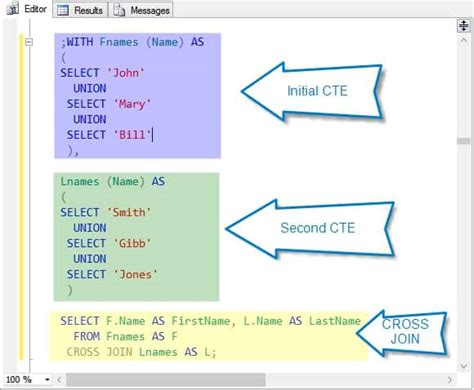Click the Messages tab icon
Screen dimensions: 474x390
click(x=119, y=10)
